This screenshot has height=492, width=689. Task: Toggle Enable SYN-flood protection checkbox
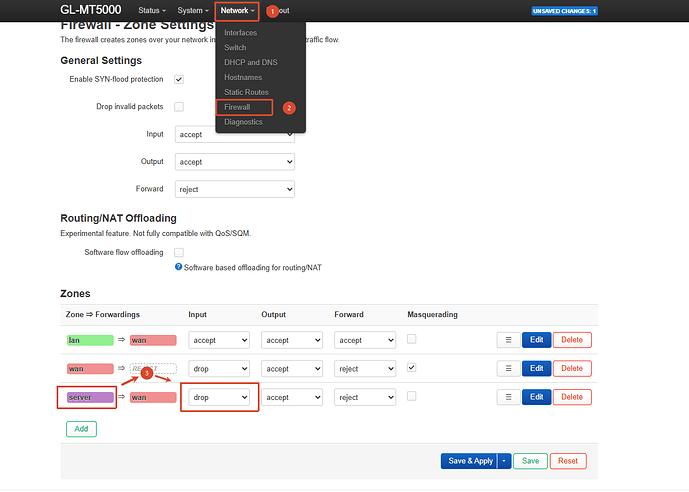tap(179, 80)
